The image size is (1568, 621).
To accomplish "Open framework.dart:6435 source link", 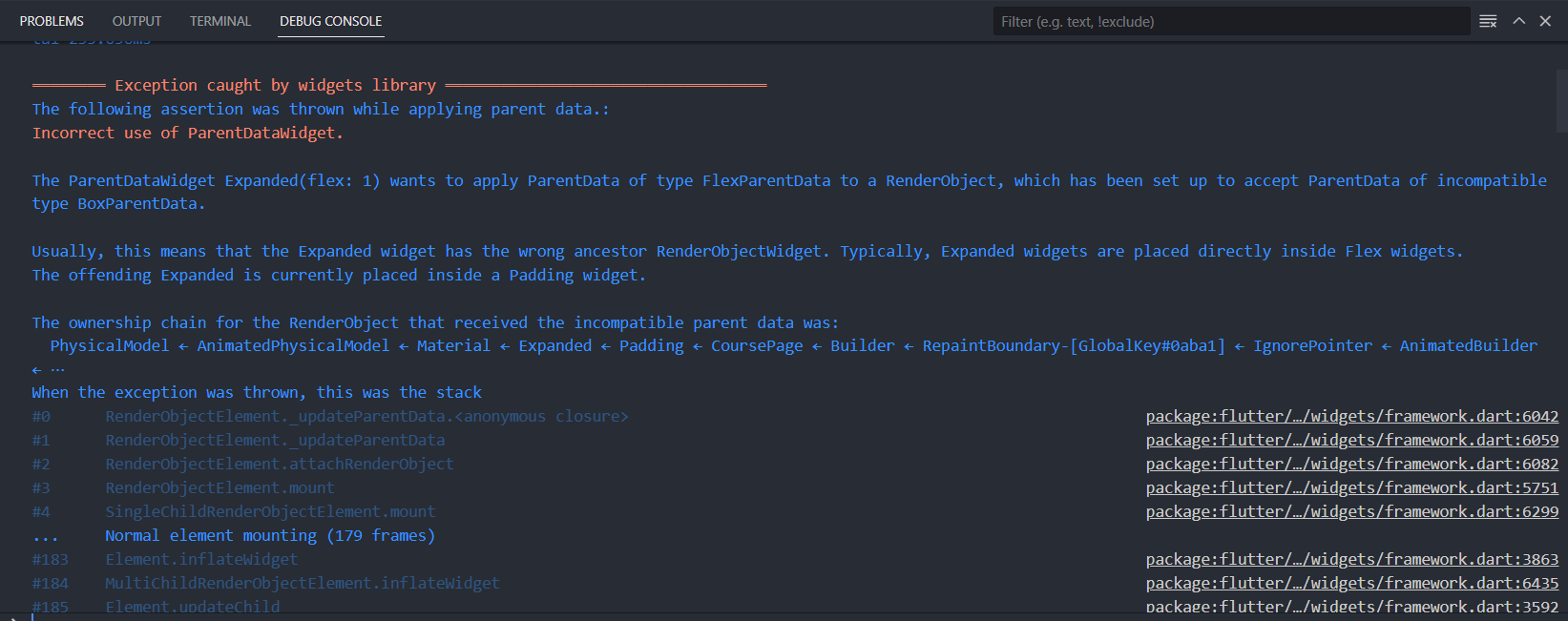I will tap(1350, 583).
